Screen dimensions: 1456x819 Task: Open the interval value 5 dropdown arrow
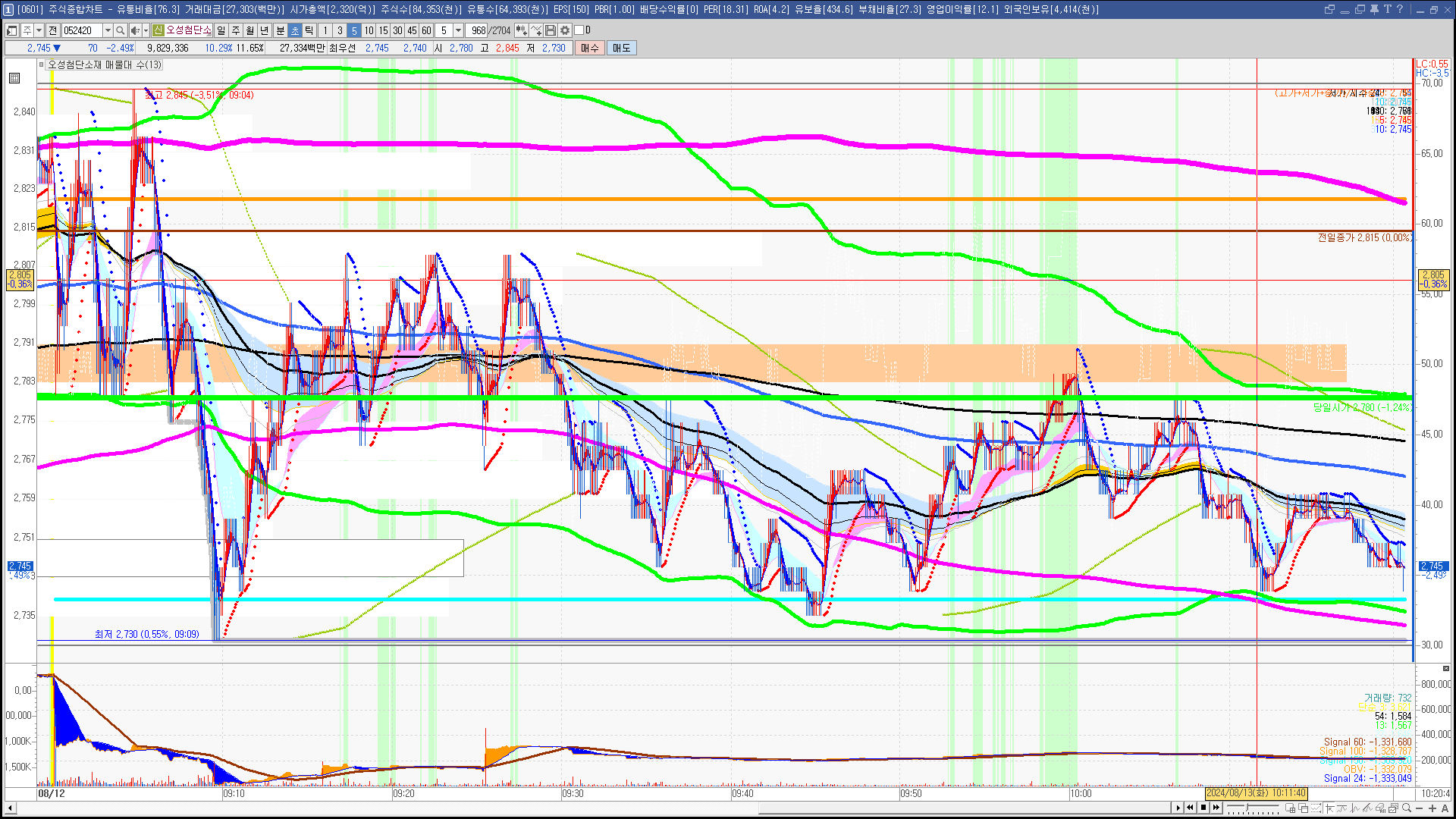458,30
